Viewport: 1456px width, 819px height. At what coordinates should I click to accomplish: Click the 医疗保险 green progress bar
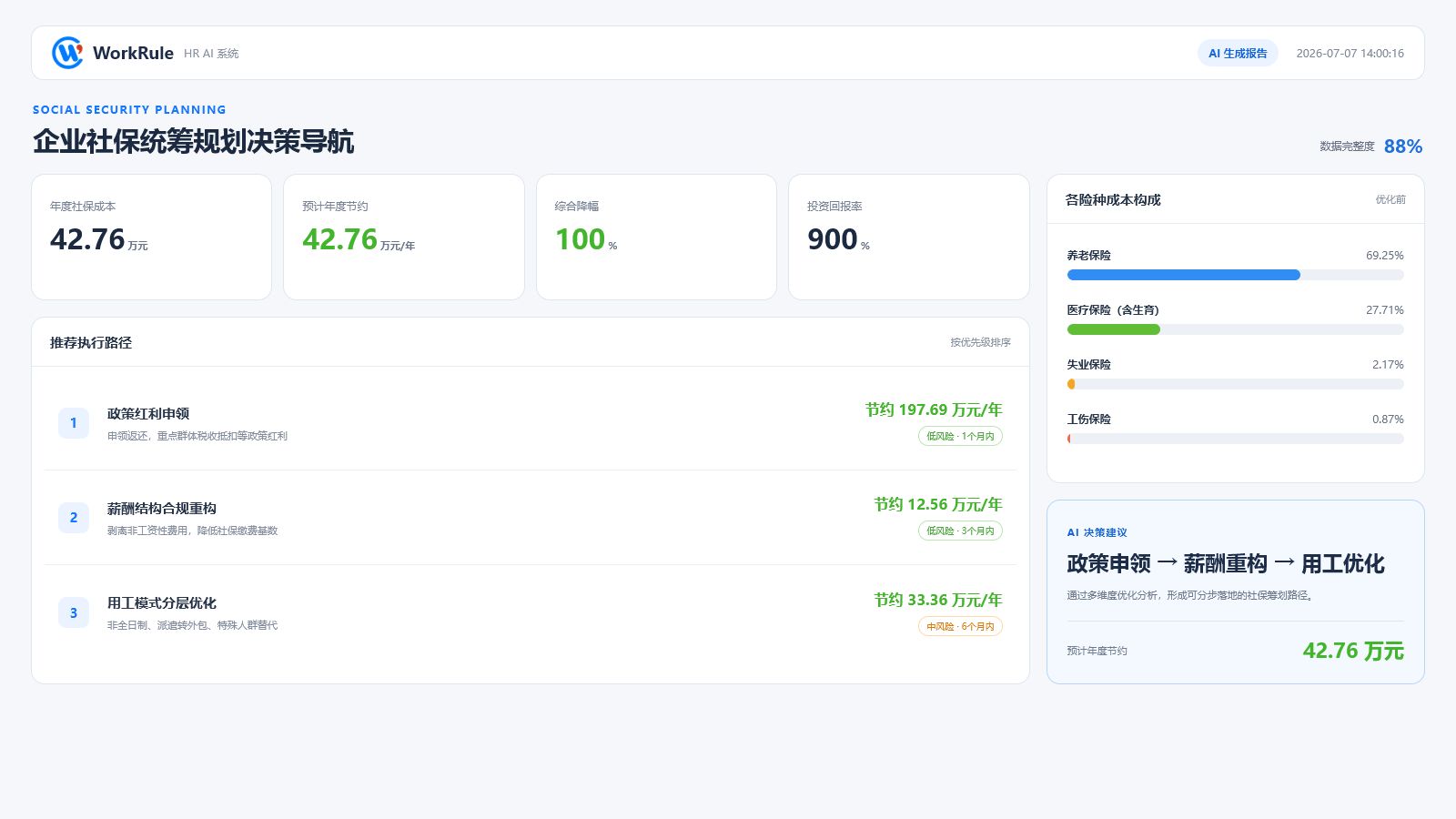pyautogui.click(x=1114, y=329)
